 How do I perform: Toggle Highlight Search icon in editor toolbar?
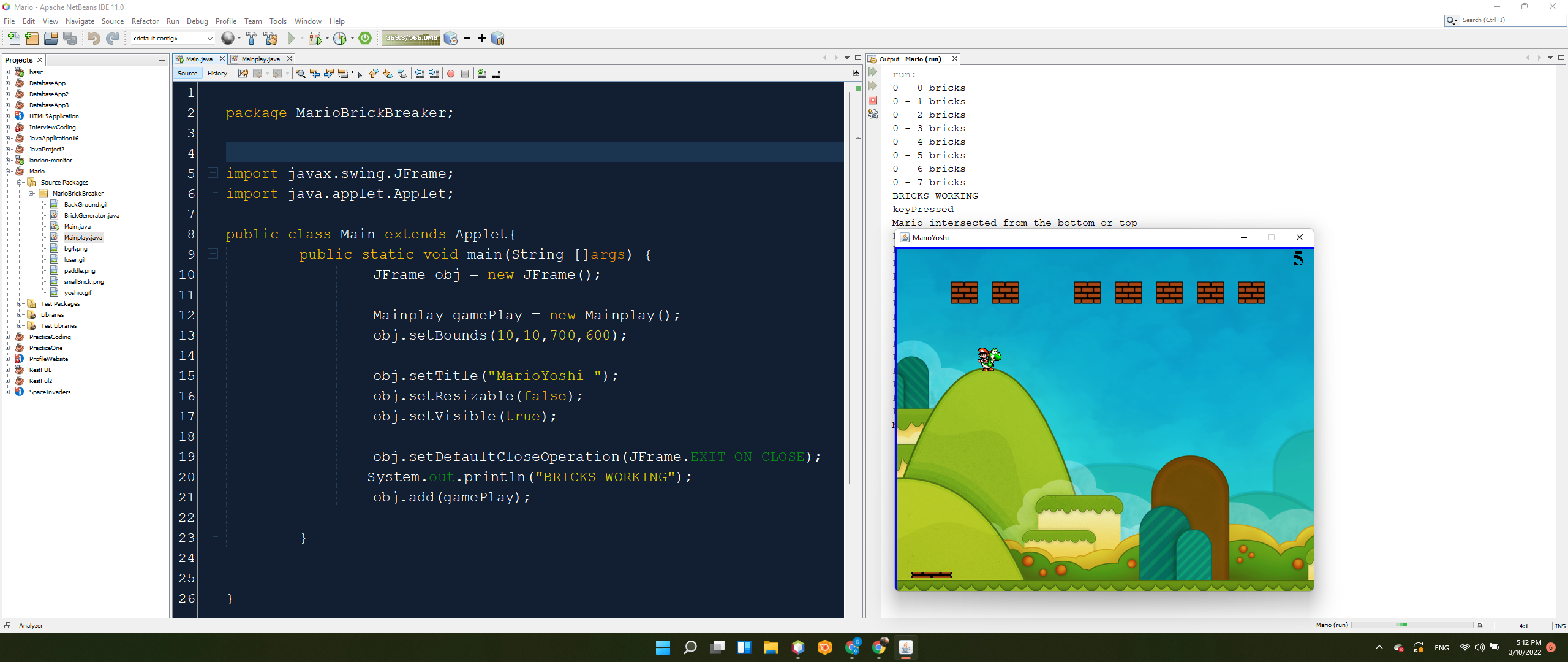pyautogui.click(x=343, y=74)
